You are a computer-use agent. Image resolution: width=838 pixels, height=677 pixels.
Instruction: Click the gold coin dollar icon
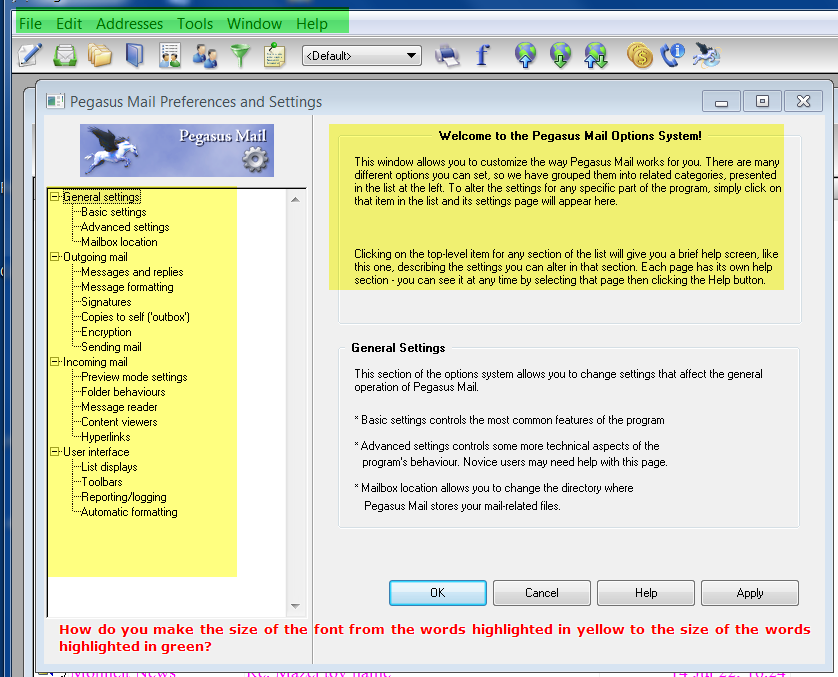coord(639,56)
